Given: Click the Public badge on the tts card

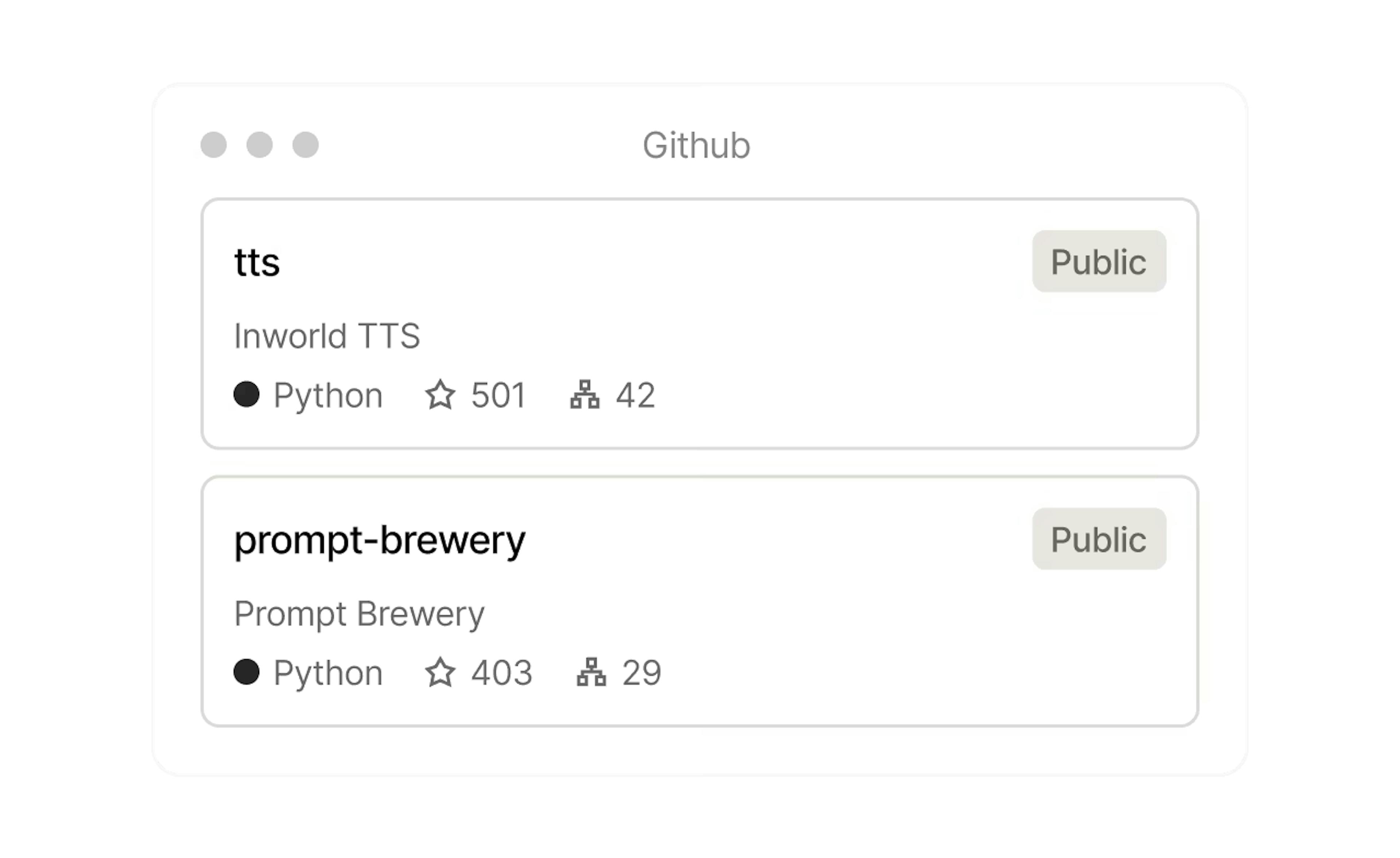Looking at the screenshot, I should (x=1098, y=261).
